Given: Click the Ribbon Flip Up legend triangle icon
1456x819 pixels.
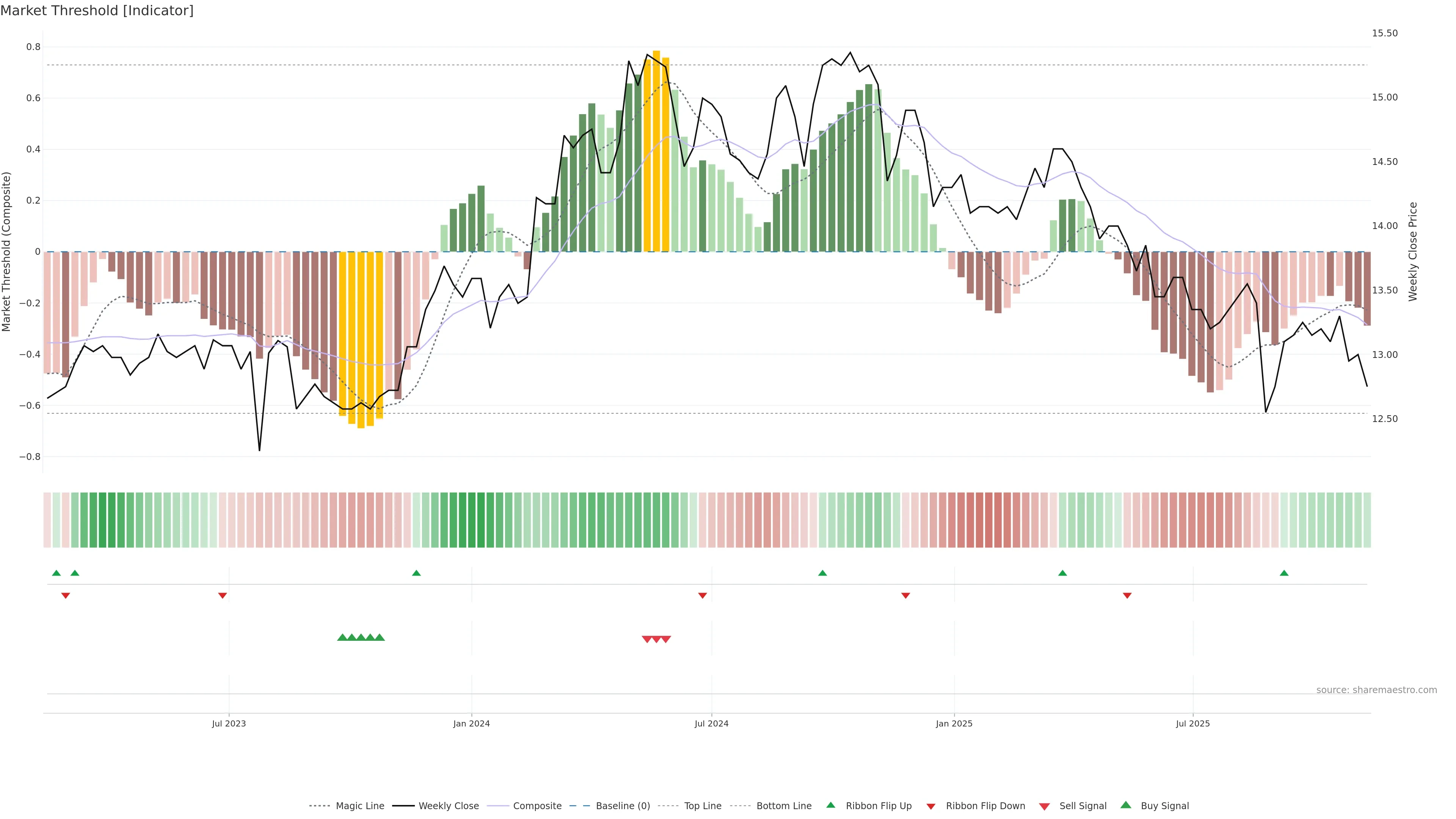Looking at the screenshot, I should [x=830, y=805].
